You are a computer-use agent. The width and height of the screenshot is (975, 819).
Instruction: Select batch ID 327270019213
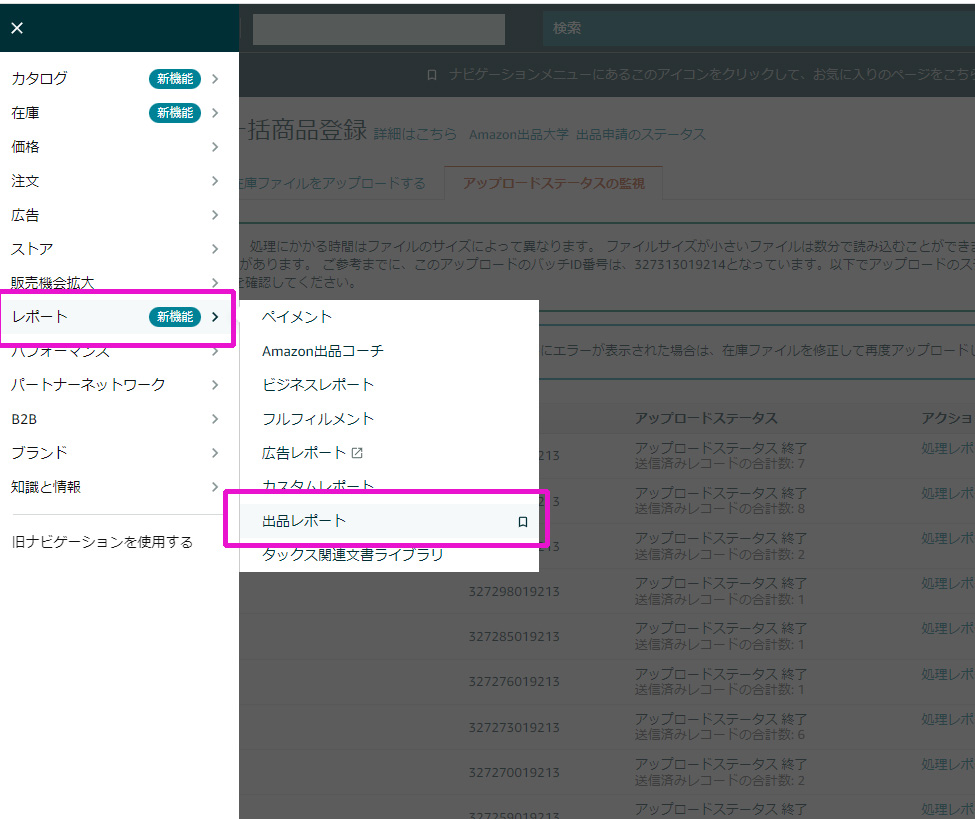click(x=514, y=772)
